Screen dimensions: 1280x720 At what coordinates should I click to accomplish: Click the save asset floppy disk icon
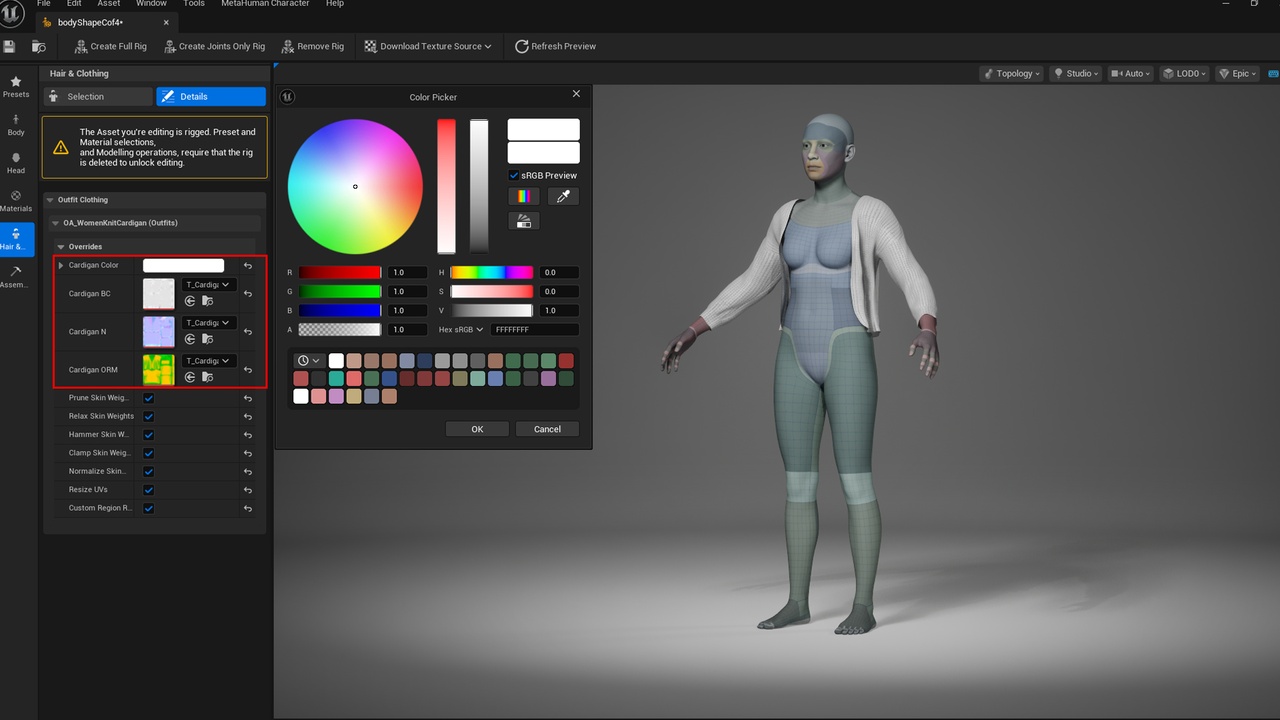9,46
